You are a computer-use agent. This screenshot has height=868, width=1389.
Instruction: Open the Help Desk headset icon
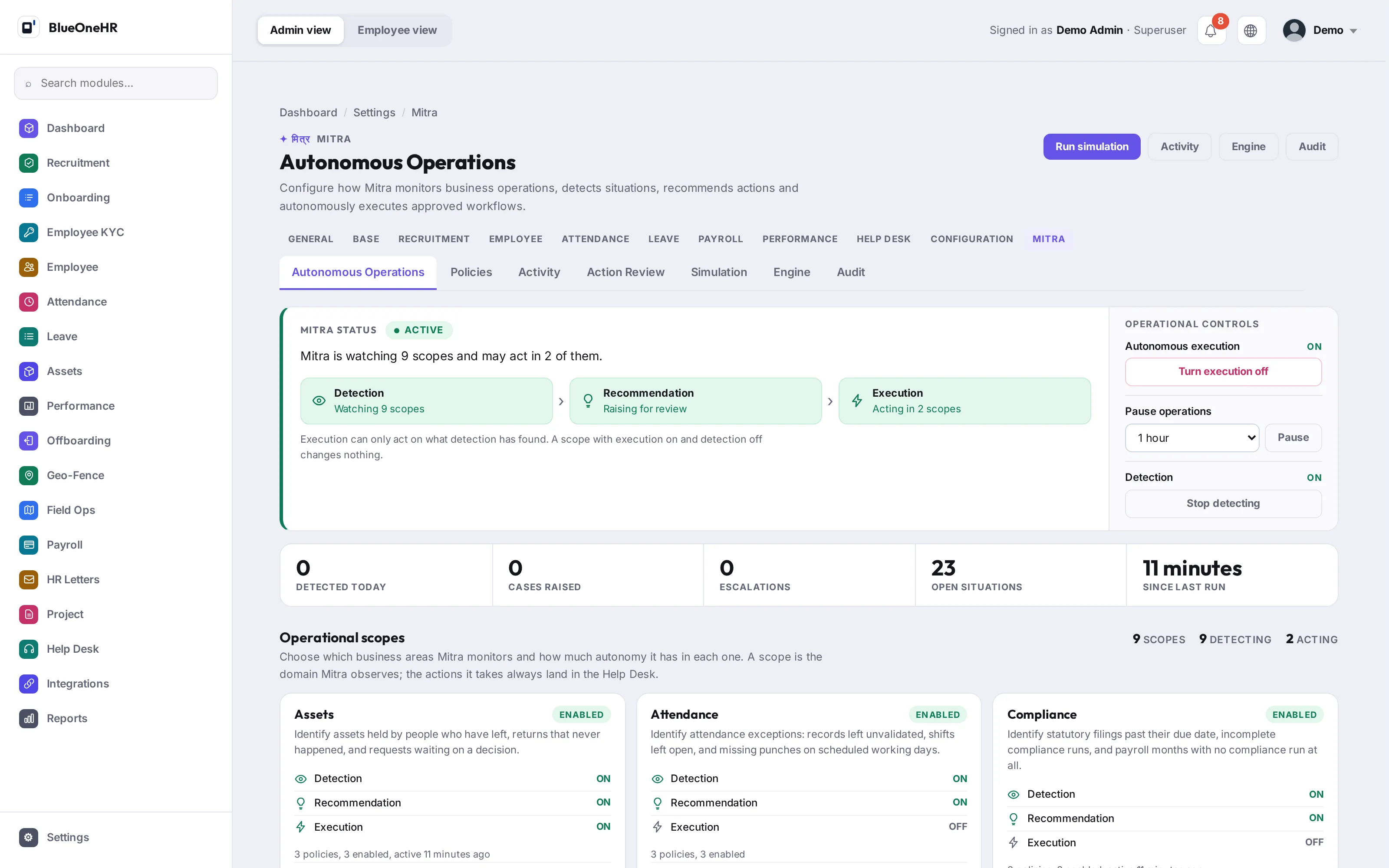tap(29, 649)
